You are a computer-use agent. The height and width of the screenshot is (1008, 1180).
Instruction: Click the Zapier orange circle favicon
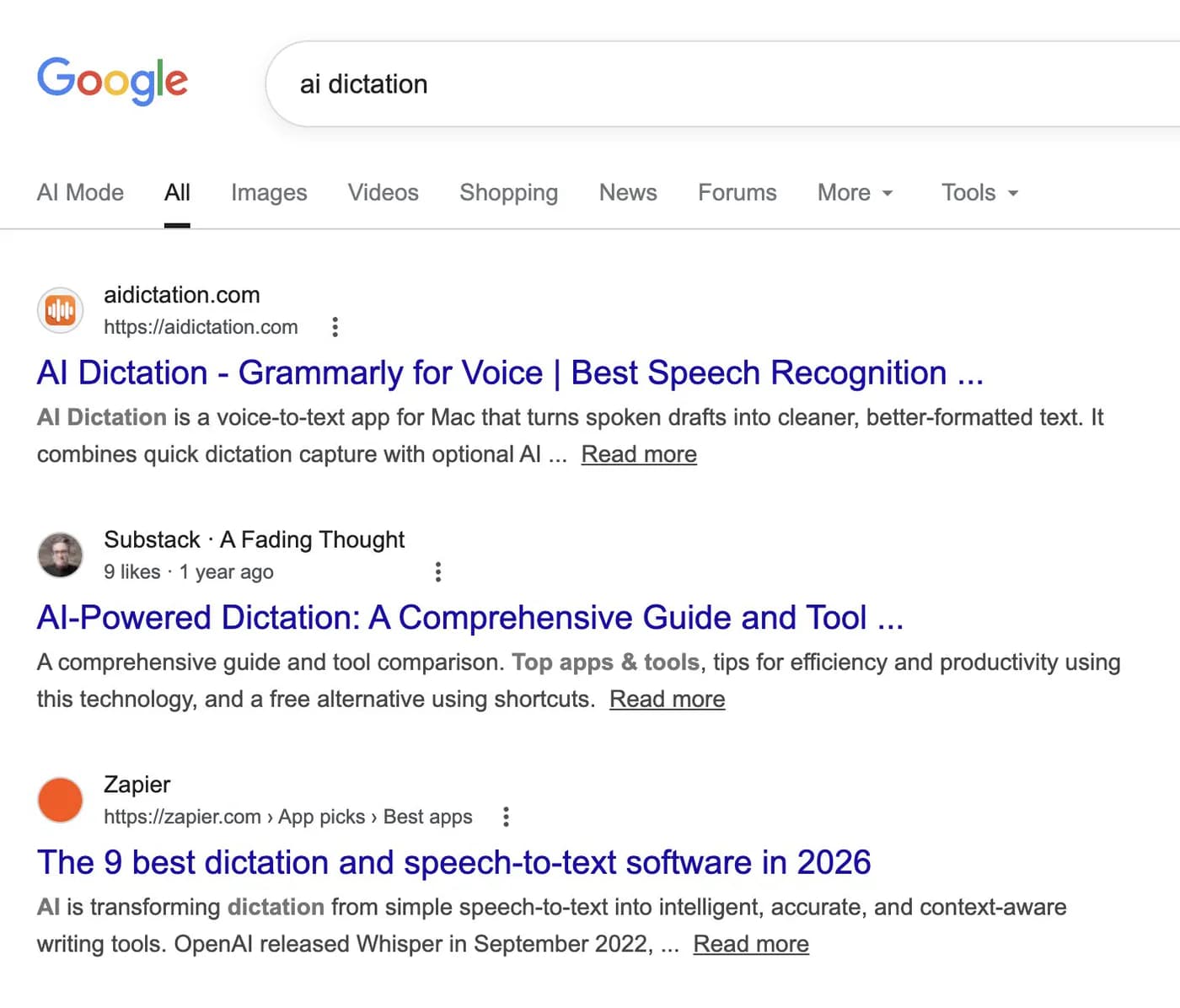pos(60,800)
